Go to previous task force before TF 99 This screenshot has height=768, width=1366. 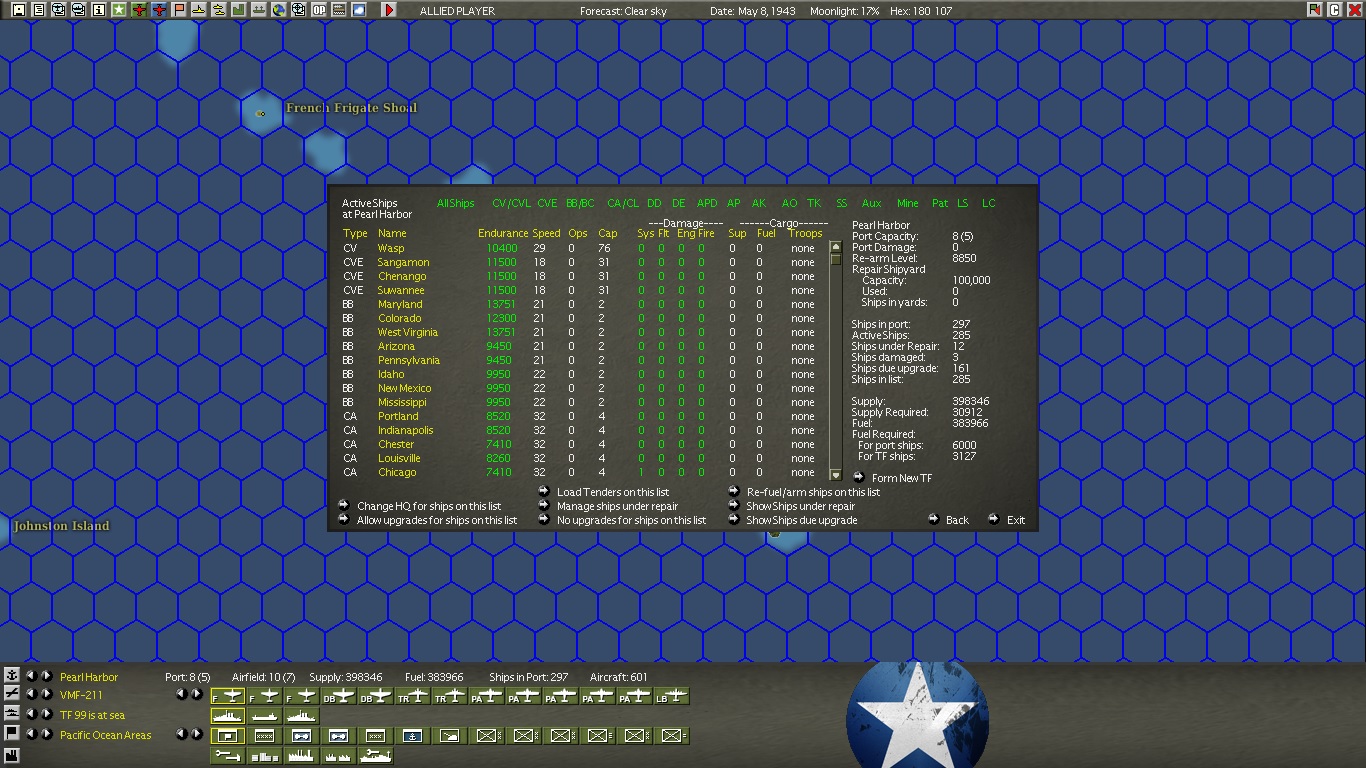(31, 715)
